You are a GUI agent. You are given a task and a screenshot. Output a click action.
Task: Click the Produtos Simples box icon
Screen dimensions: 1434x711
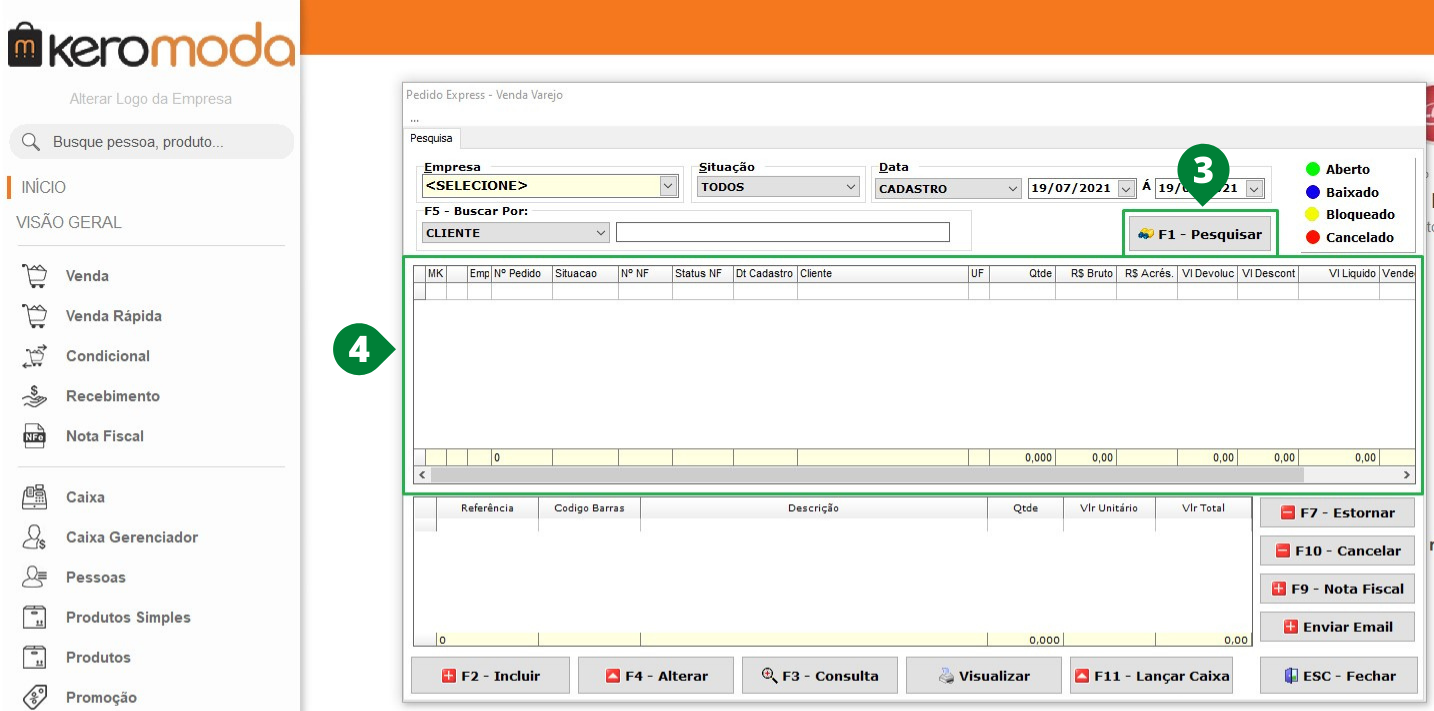[x=35, y=617]
